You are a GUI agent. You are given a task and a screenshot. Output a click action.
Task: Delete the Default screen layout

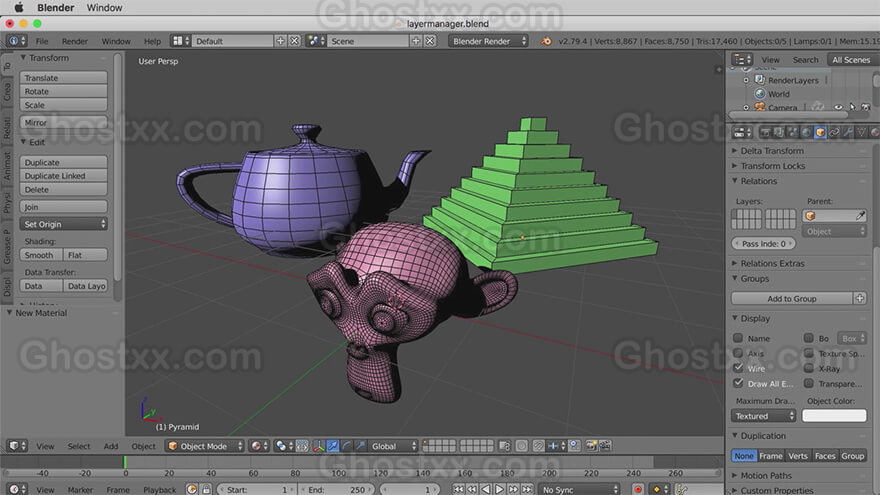point(294,41)
